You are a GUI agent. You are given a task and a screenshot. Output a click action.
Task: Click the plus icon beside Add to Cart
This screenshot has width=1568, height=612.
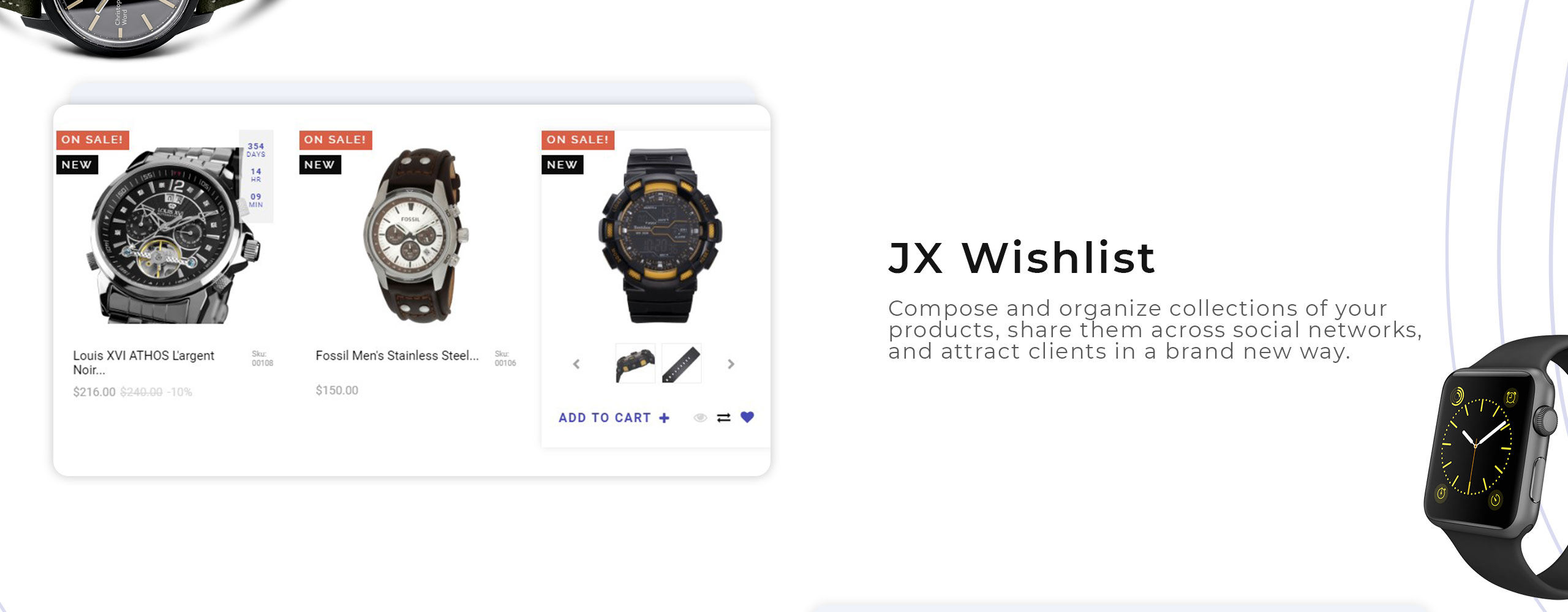point(664,418)
